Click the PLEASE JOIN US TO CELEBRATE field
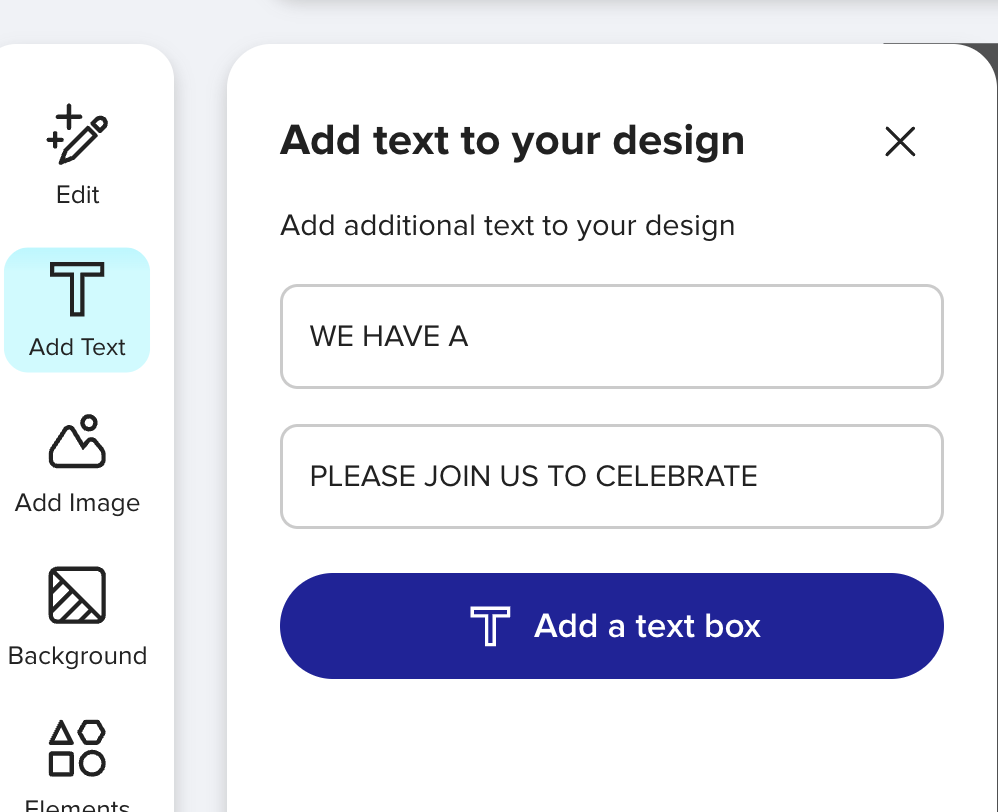The image size is (998, 812). (x=612, y=477)
